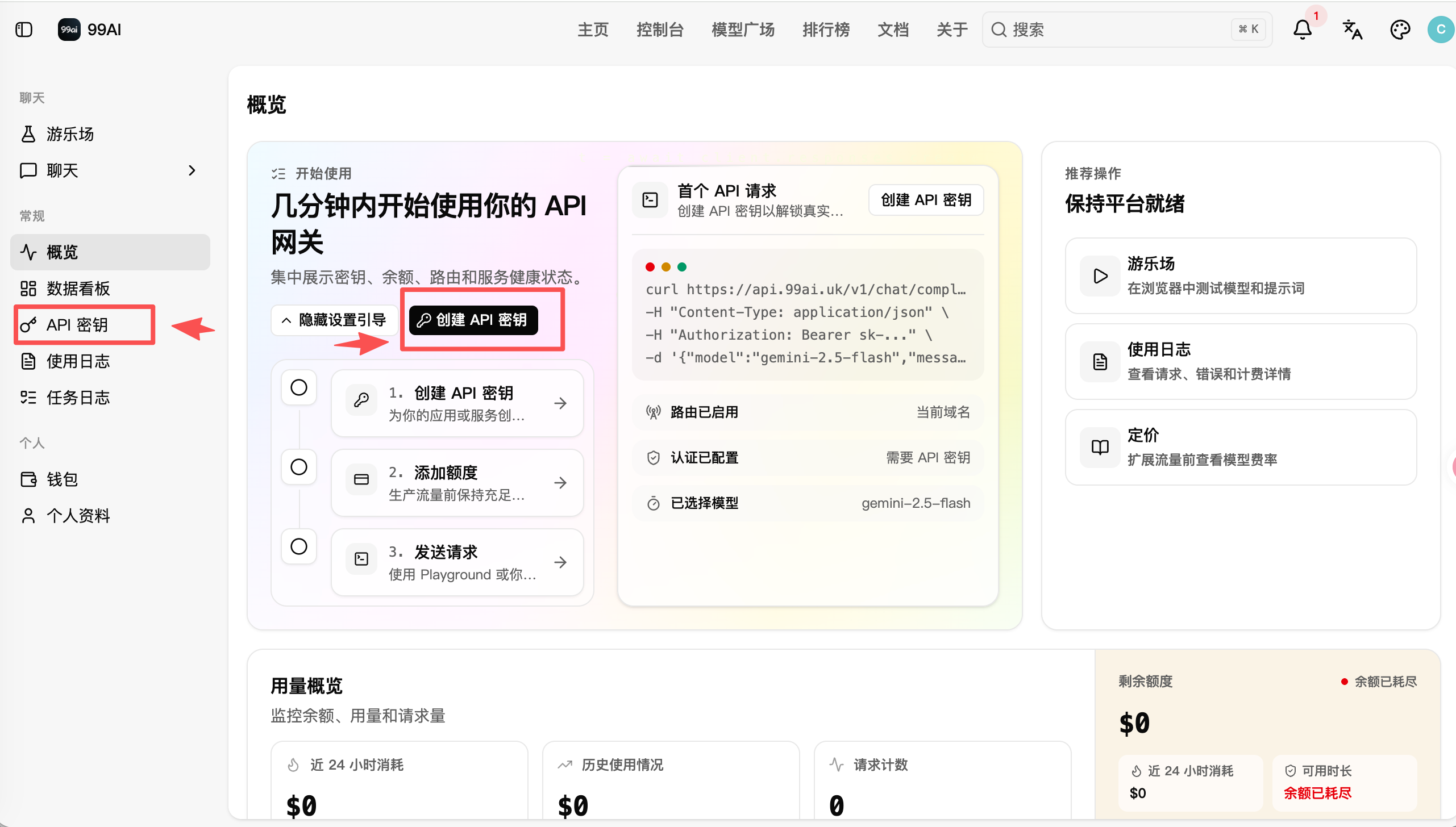Screen dimensions: 1456x827
Task: Open the language translation switcher
Action: (x=1352, y=30)
